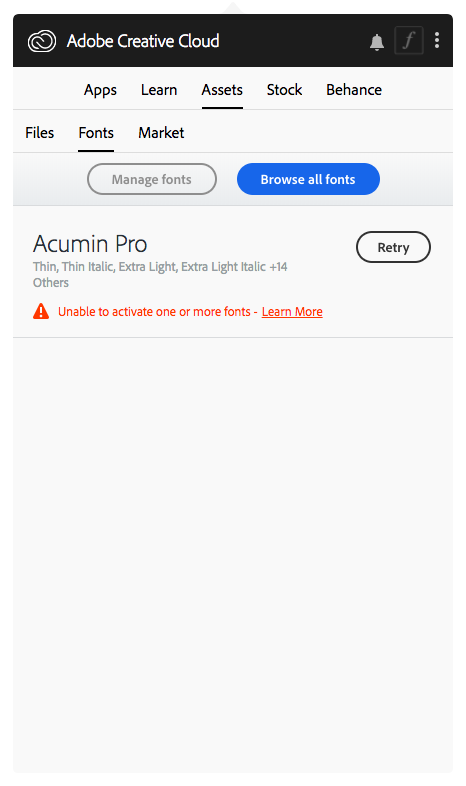Click the Adobe Creative Cloud title

tap(143, 41)
